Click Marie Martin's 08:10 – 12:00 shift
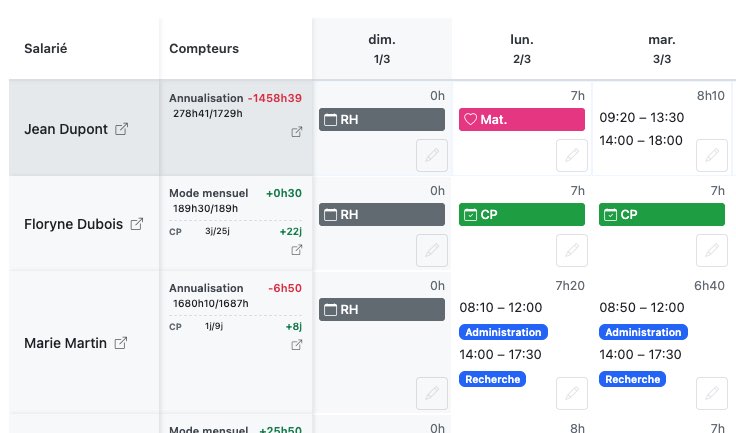 tap(501, 307)
